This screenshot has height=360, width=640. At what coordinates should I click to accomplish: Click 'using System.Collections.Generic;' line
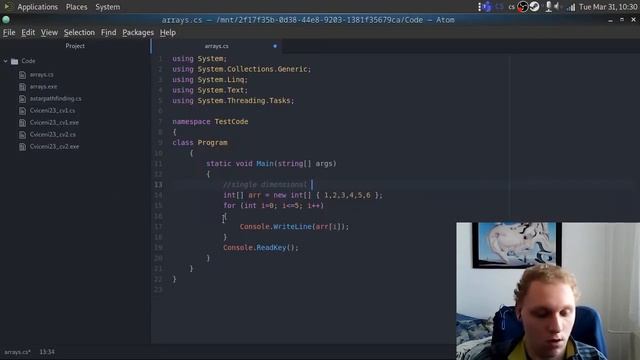click(x=241, y=69)
